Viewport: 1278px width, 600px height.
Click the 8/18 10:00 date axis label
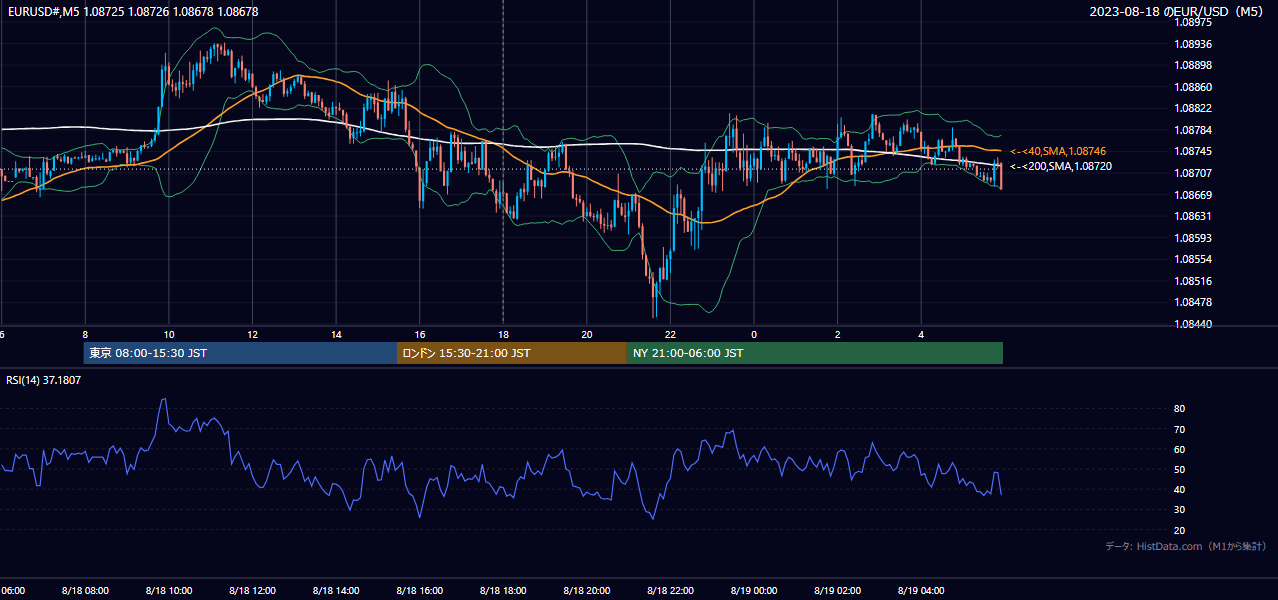[168, 590]
